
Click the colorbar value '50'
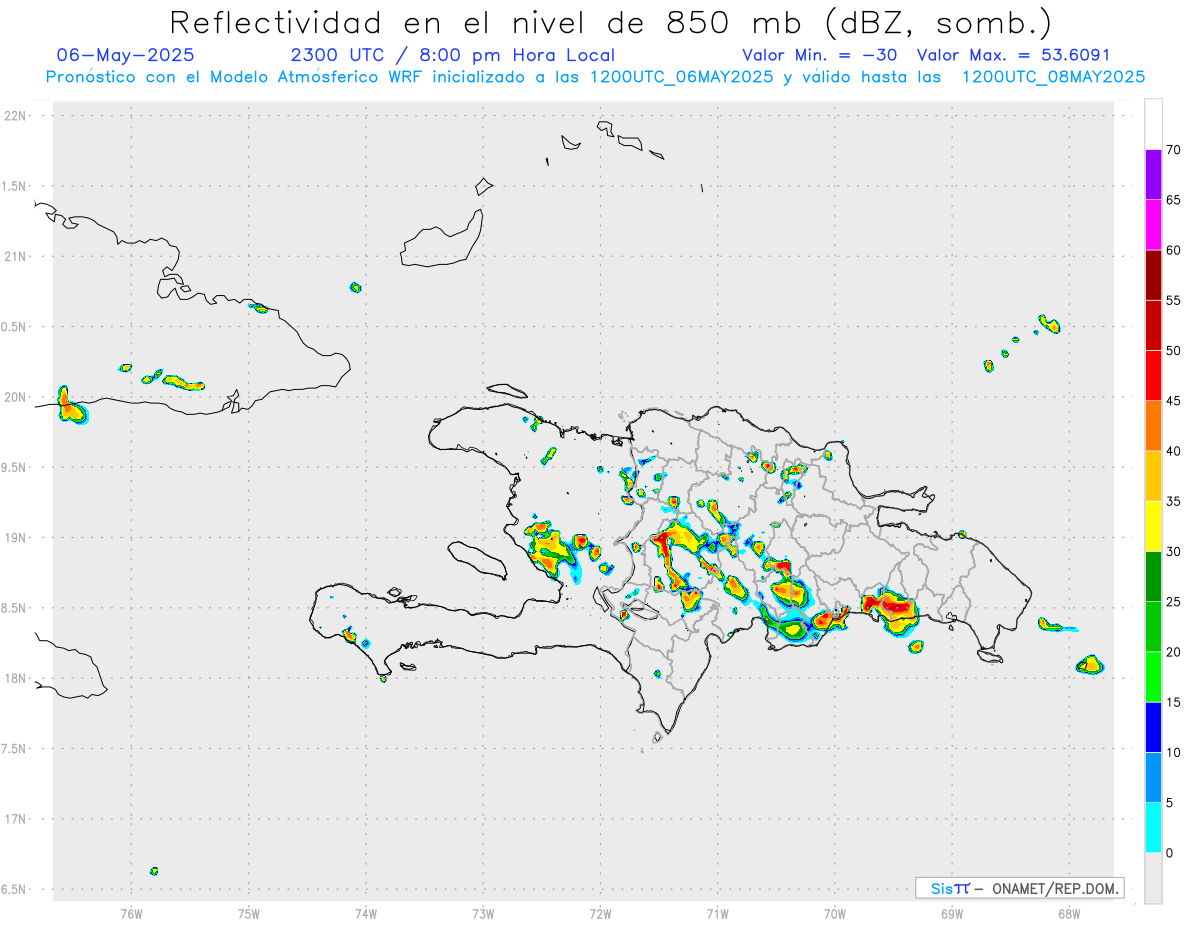point(1174,351)
